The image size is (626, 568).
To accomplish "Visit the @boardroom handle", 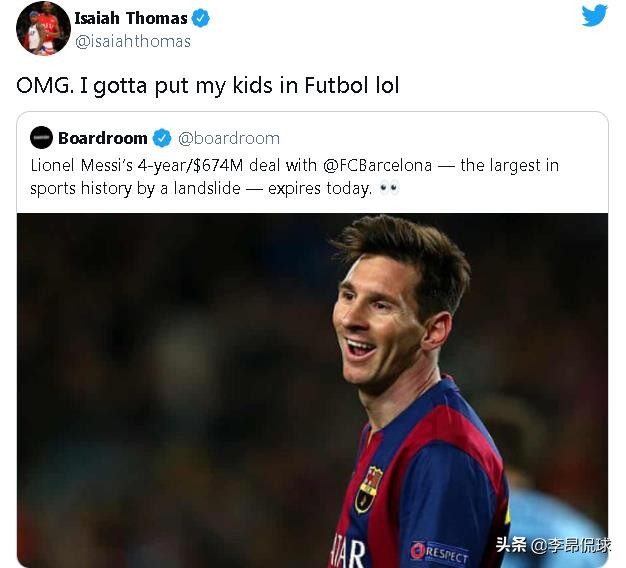I will (x=229, y=138).
